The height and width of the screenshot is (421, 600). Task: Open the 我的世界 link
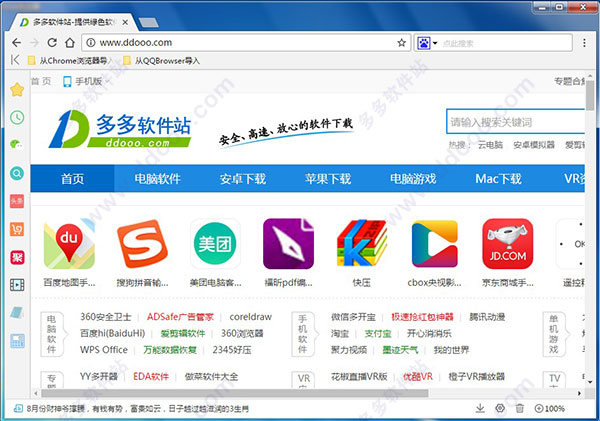click(451, 350)
